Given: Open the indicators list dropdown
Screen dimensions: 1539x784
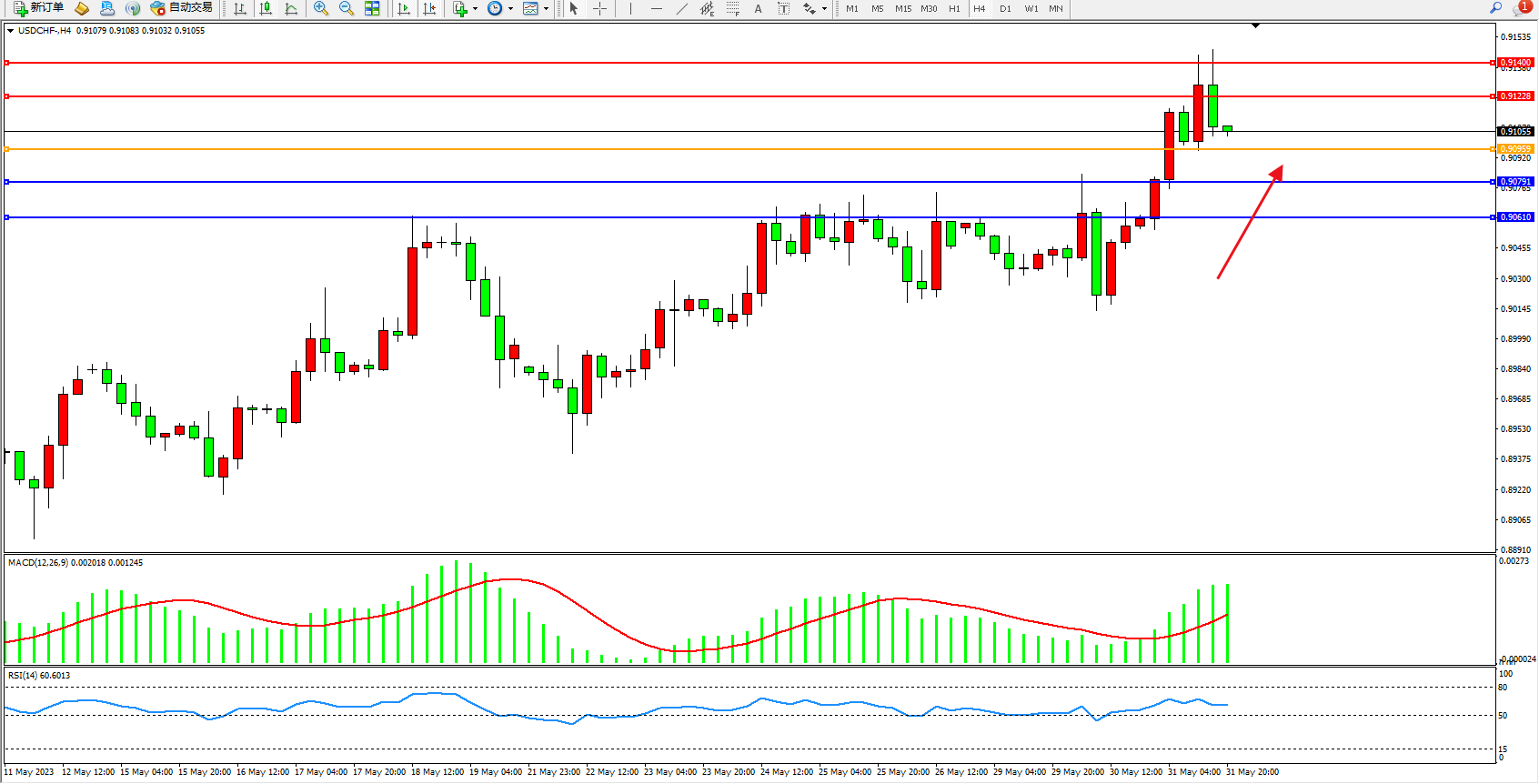Looking at the screenshot, I should point(465,8).
